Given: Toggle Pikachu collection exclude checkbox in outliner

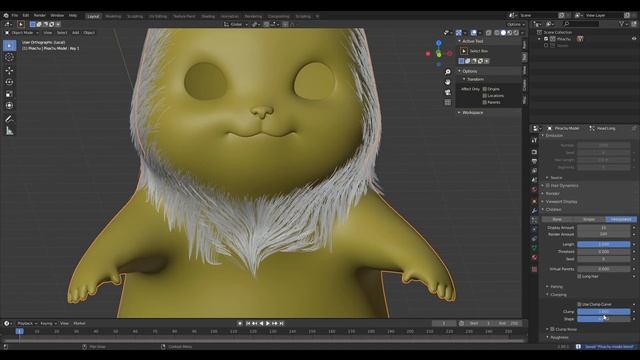Looking at the screenshot, I should (546, 39).
